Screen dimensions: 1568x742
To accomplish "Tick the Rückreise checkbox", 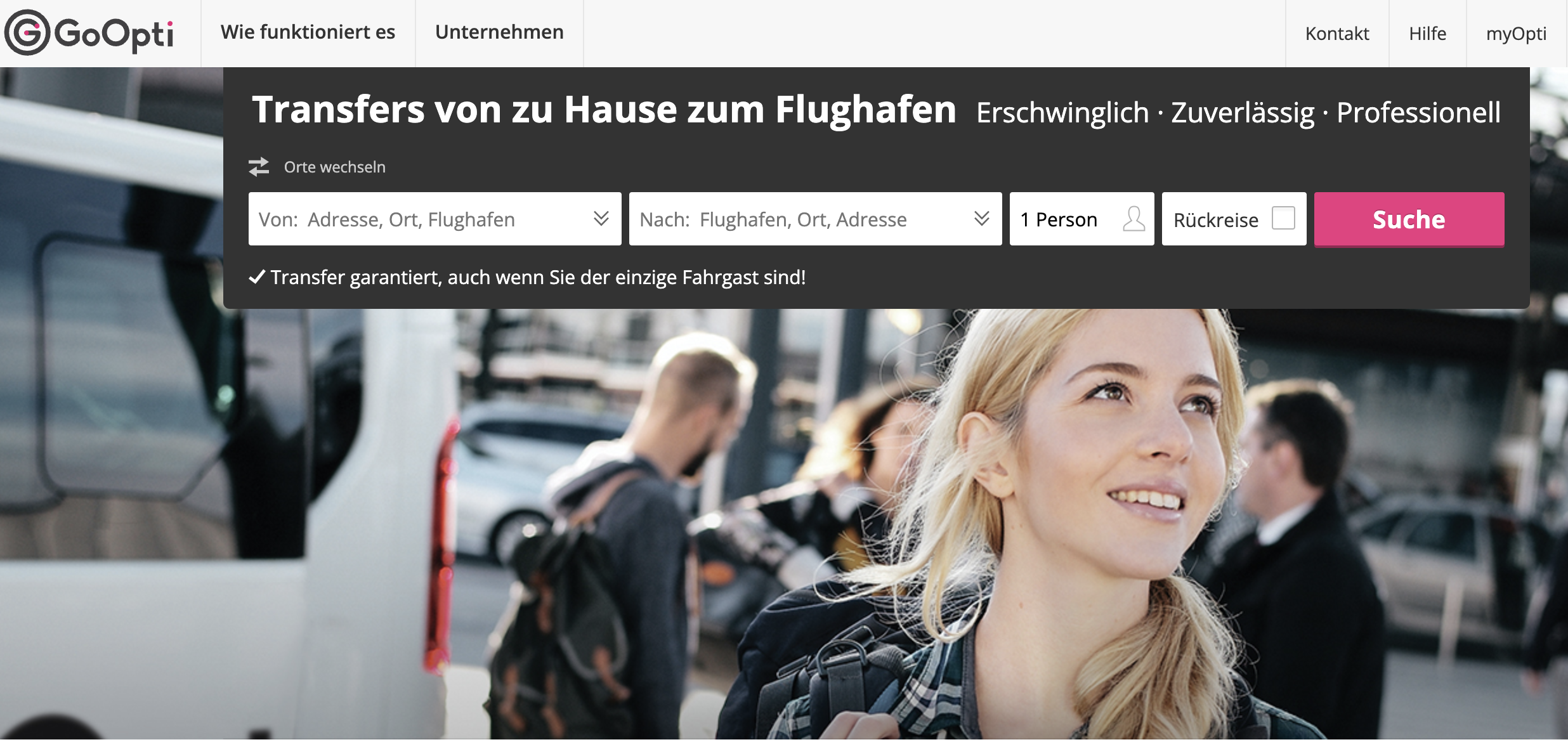I will point(1283,218).
